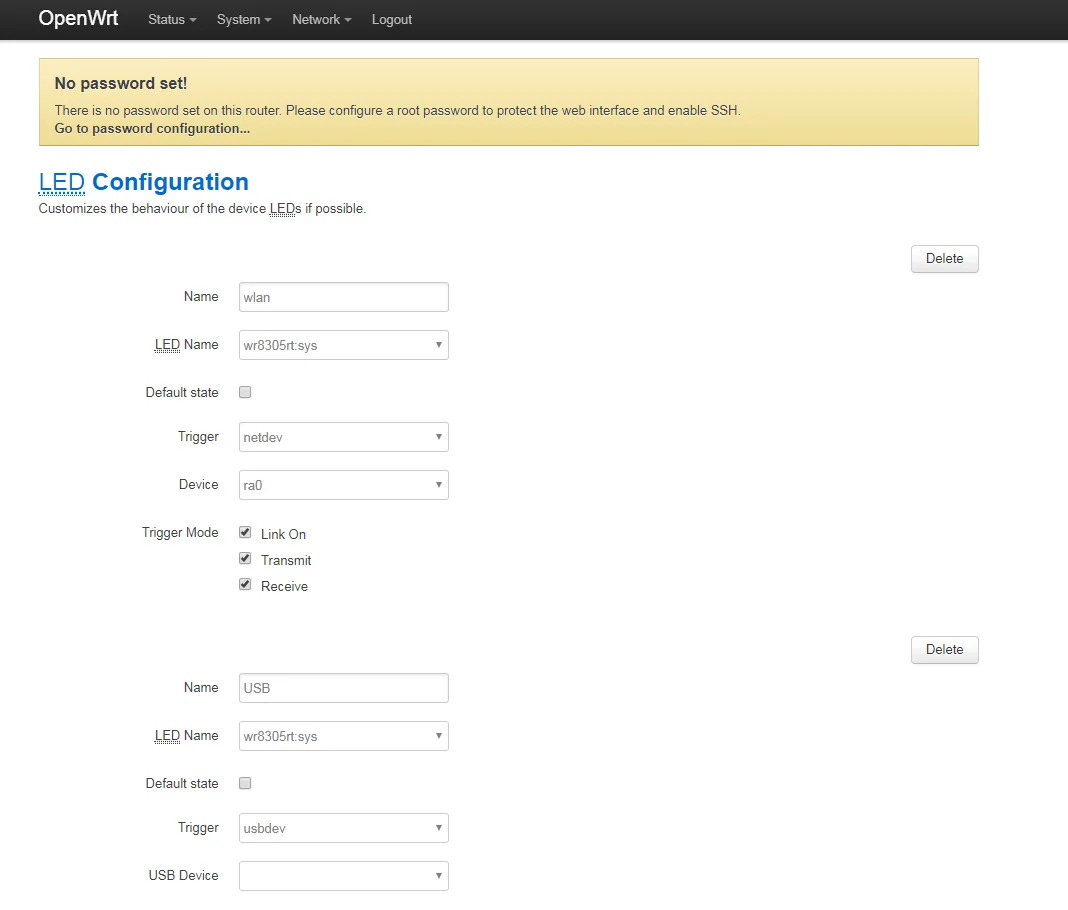
Task: Click the LED abbreviation in the heading
Action: (x=62, y=183)
